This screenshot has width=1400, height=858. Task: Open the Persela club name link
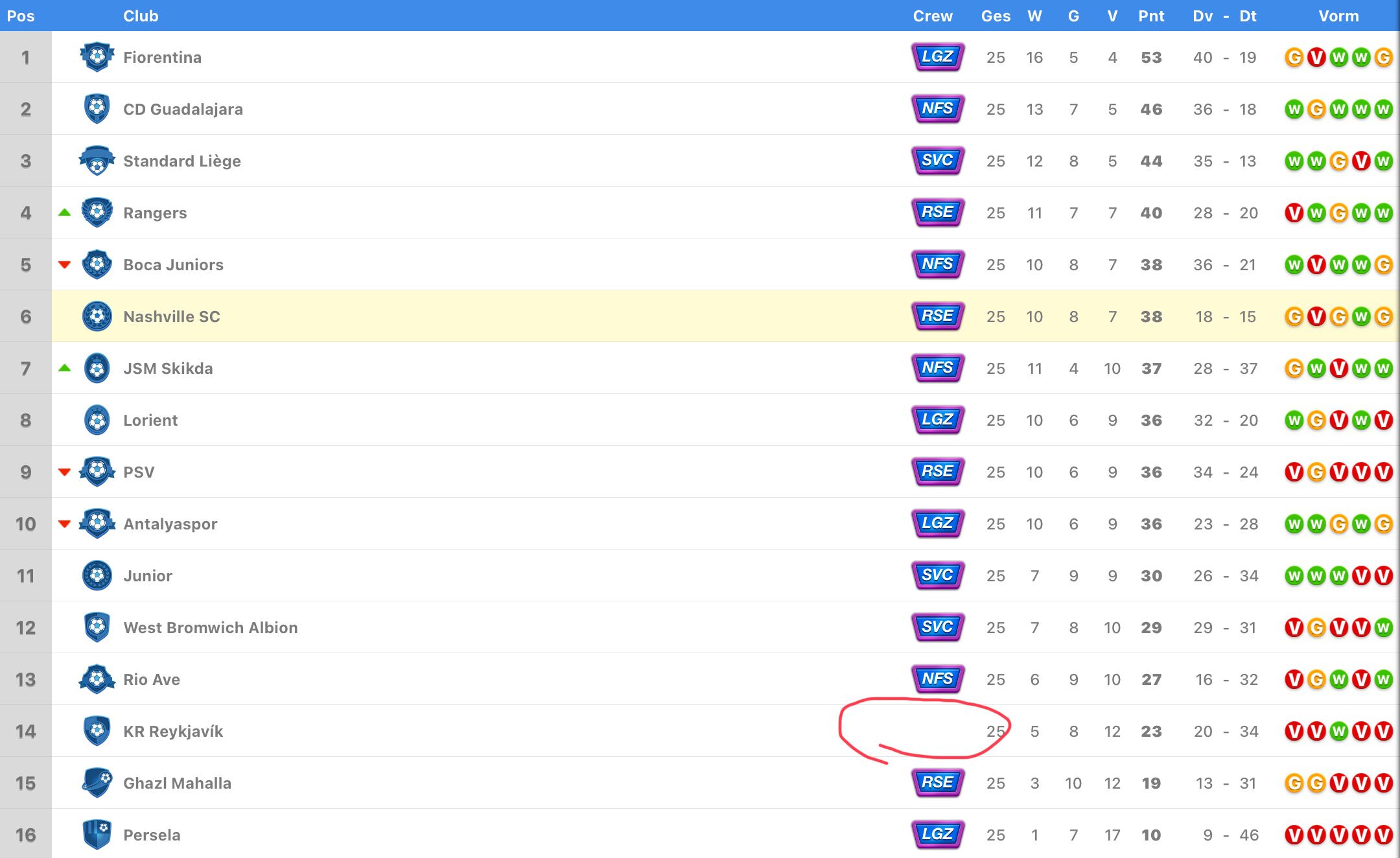(152, 835)
